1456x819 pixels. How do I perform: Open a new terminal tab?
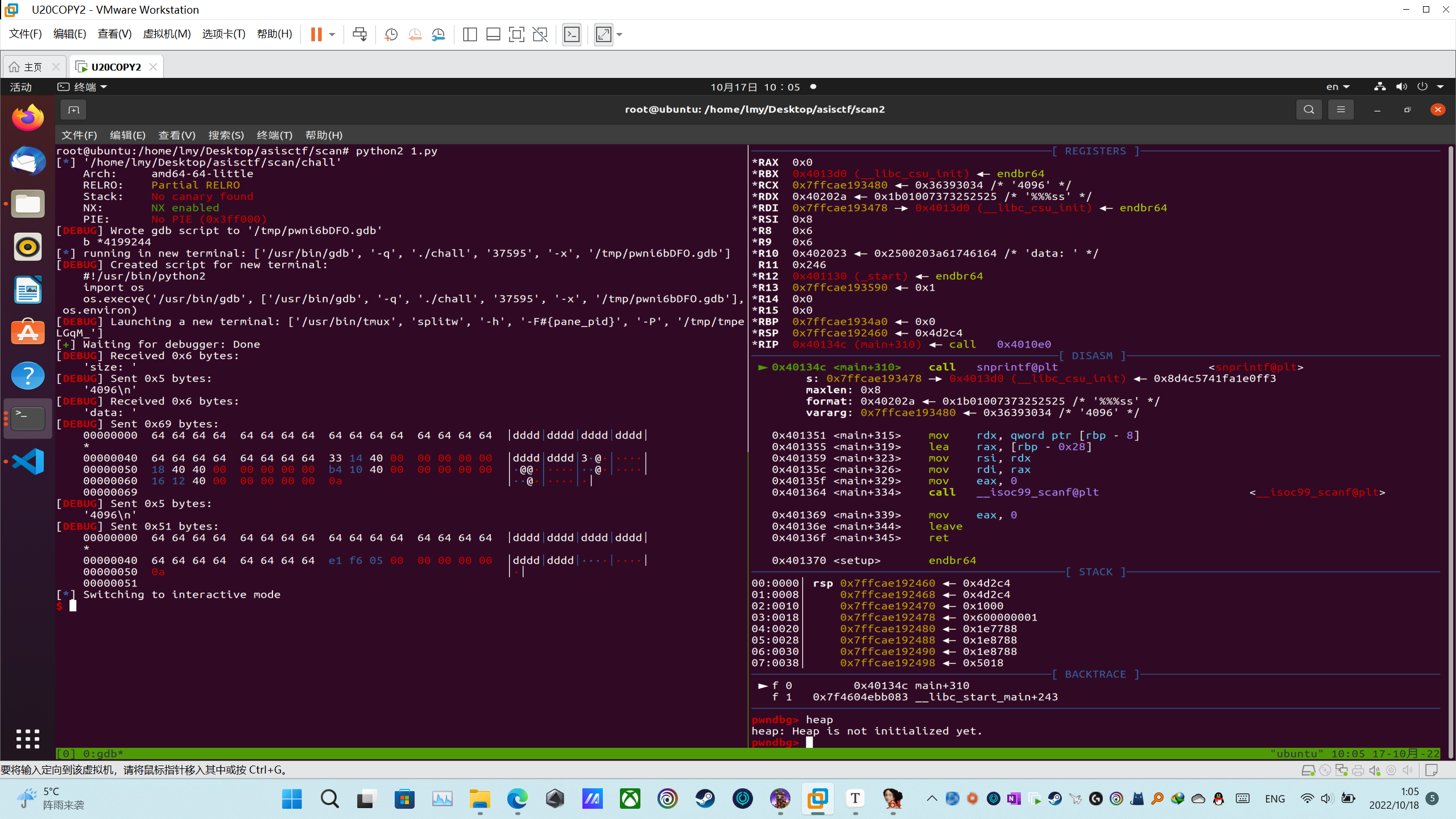tap(73, 110)
